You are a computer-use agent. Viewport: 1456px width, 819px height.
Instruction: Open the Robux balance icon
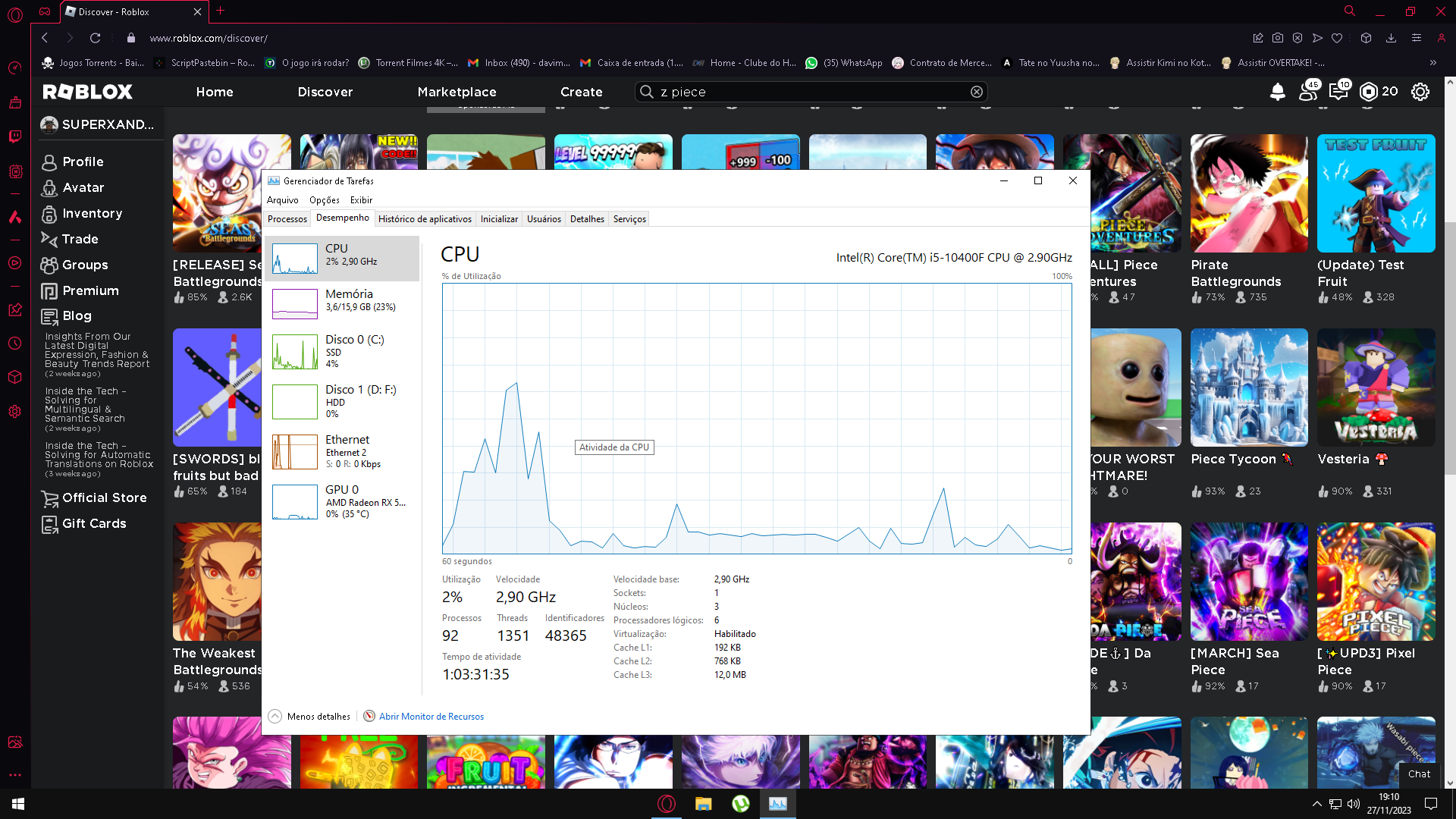pyautogui.click(x=1368, y=92)
